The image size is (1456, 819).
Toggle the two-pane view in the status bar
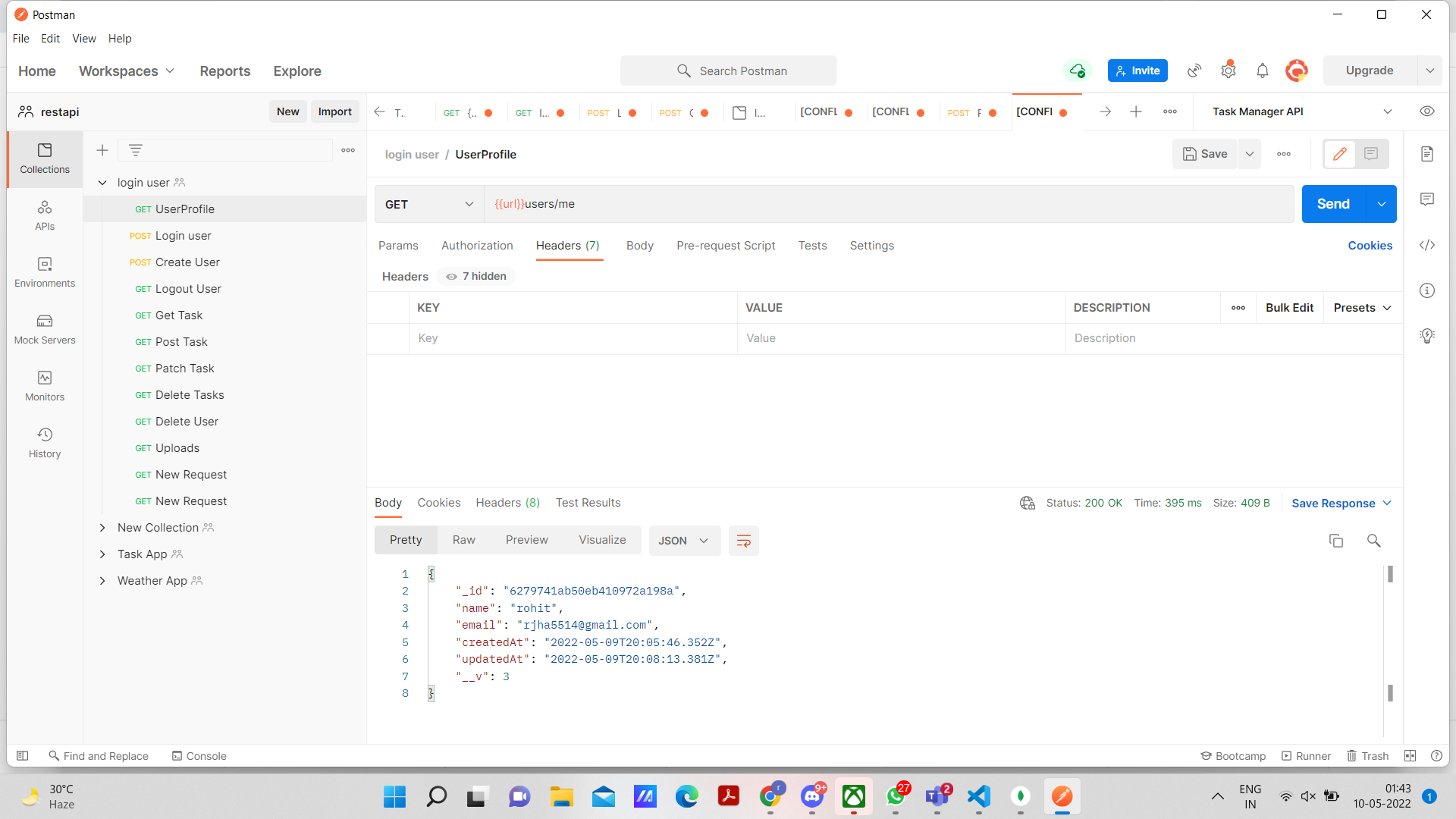point(1410,756)
